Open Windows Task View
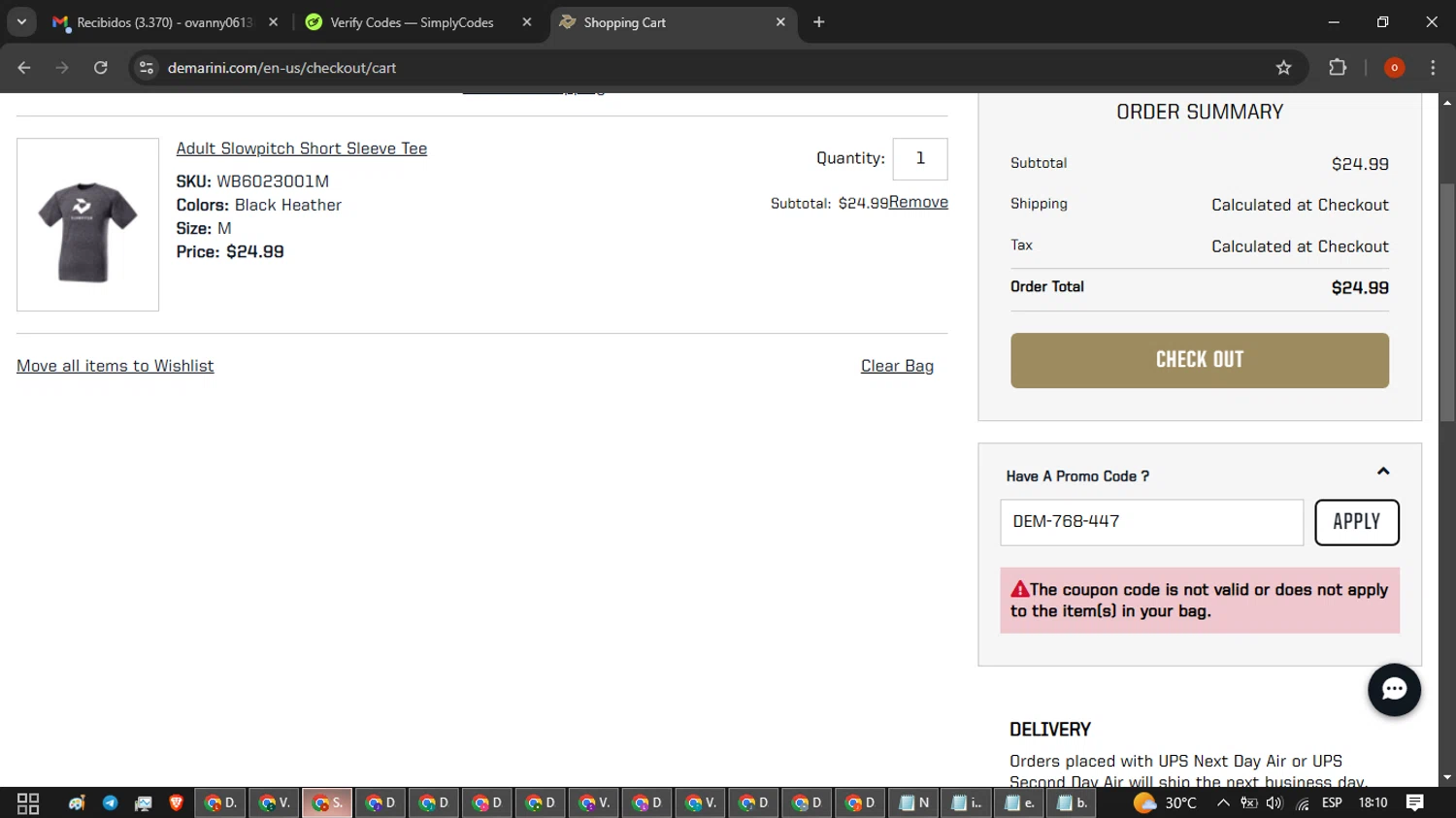Viewport: 1456px width, 818px height. coord(28,803)
